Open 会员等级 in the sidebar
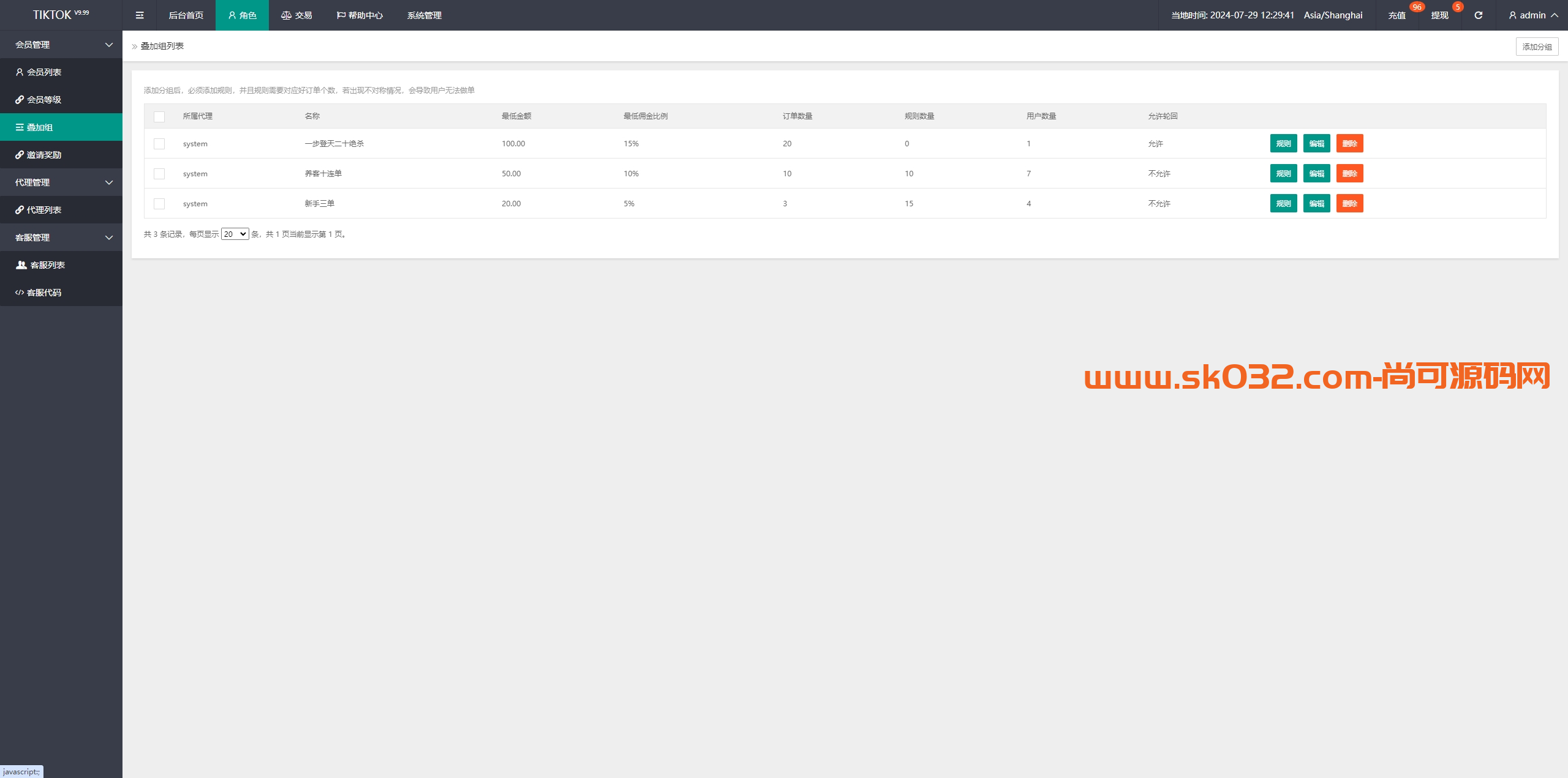This screenshot has width=1568, height=778. (x=61, y=100)
